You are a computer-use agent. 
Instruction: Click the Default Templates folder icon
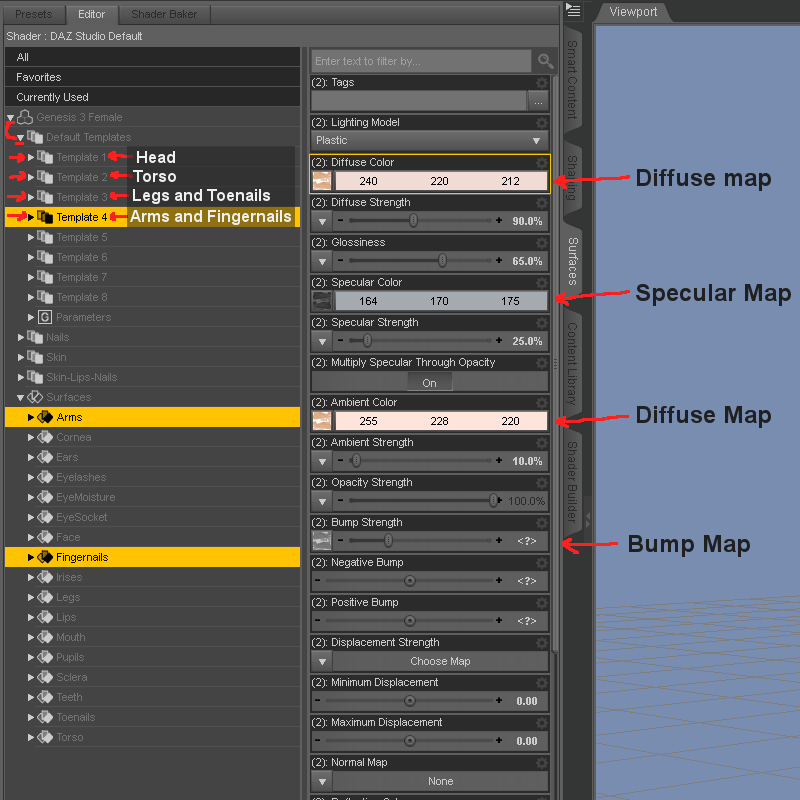35,137
